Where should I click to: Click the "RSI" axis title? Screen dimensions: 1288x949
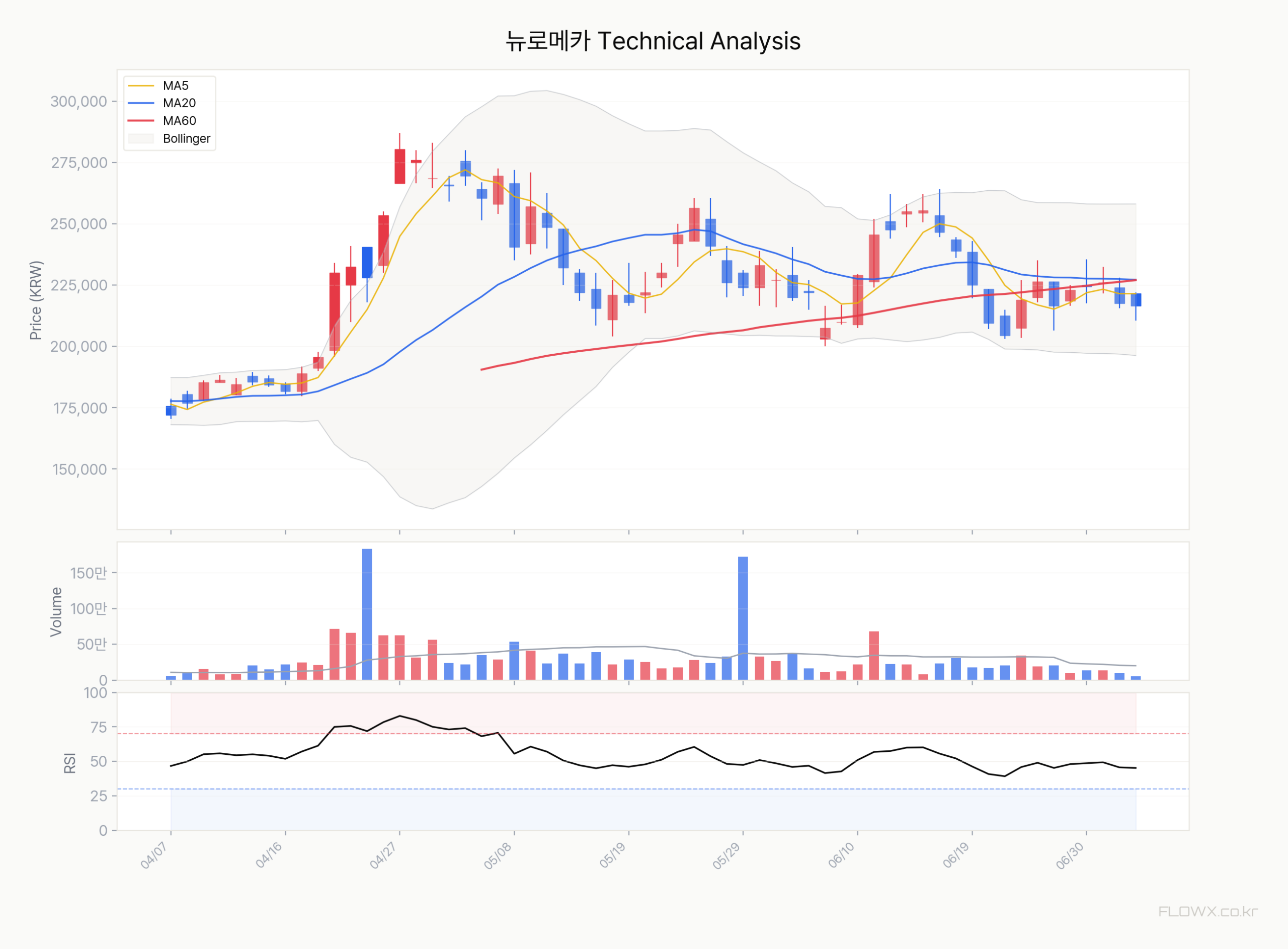(x=69, y=763)
